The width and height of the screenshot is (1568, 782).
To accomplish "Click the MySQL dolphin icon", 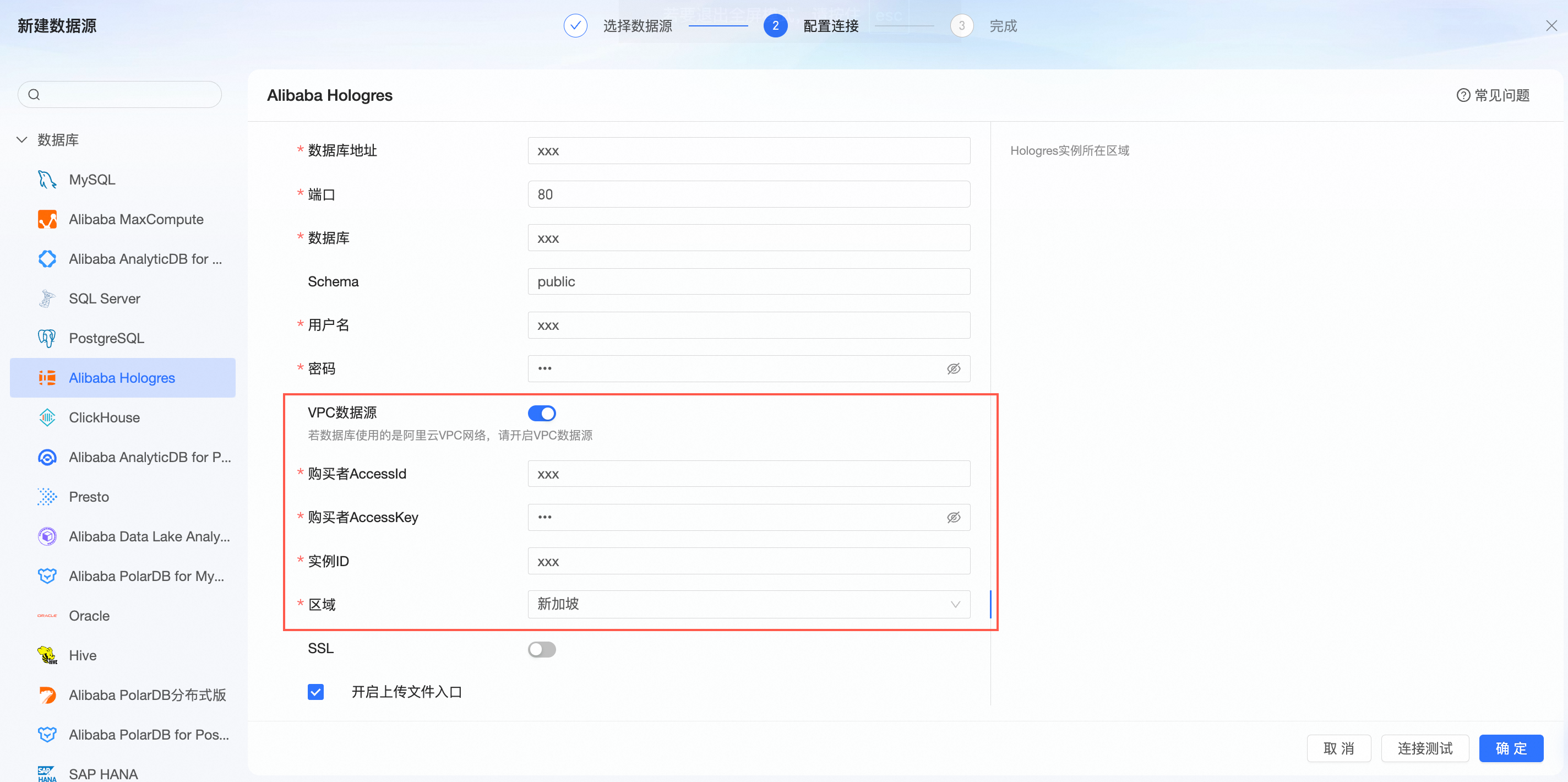I will 47,180.
